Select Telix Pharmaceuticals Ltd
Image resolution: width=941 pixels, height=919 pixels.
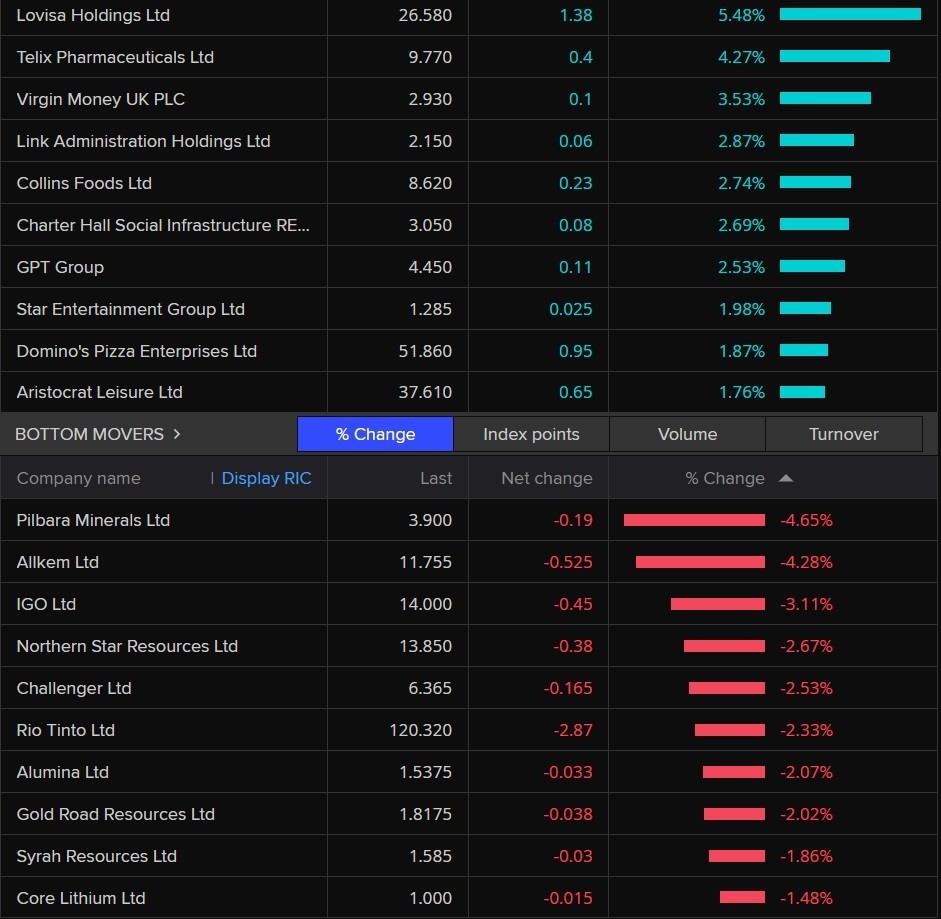[x=115, y=57]
